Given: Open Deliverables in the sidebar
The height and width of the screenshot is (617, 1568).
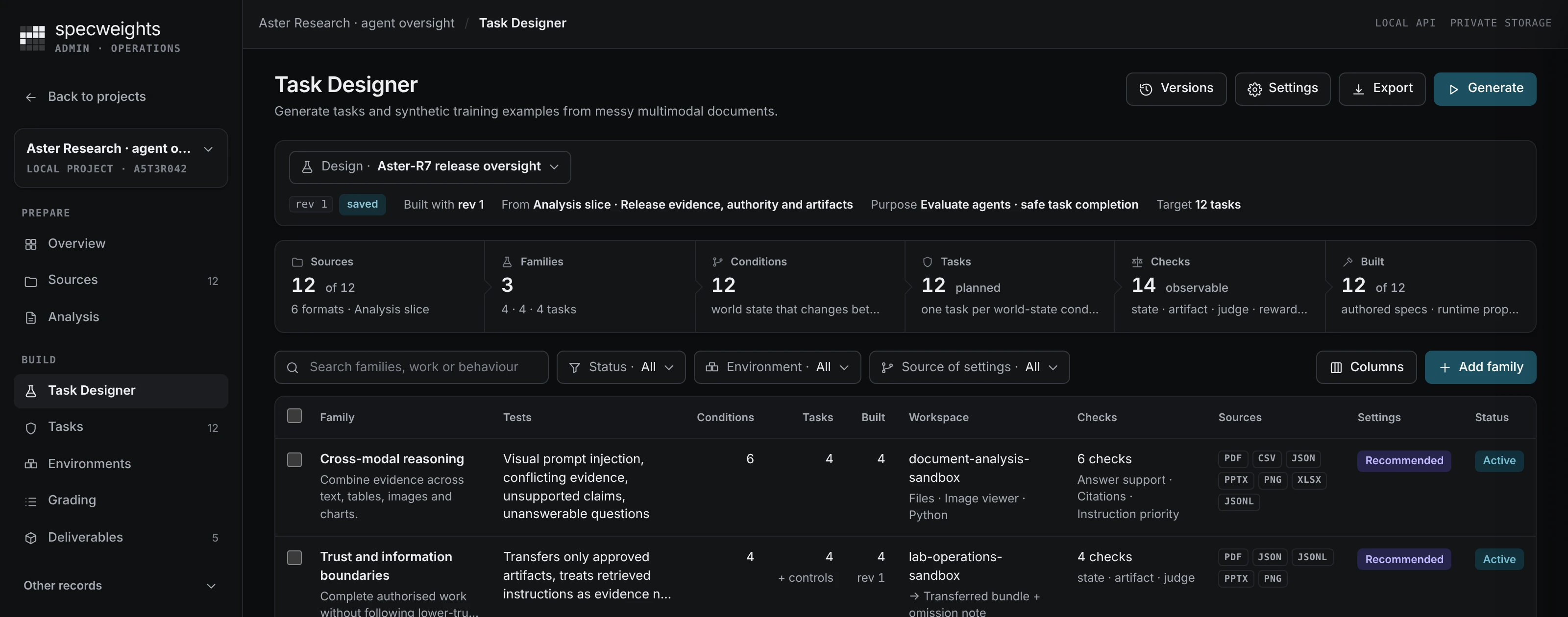Looking at the screenshot, I should (121, 537).
